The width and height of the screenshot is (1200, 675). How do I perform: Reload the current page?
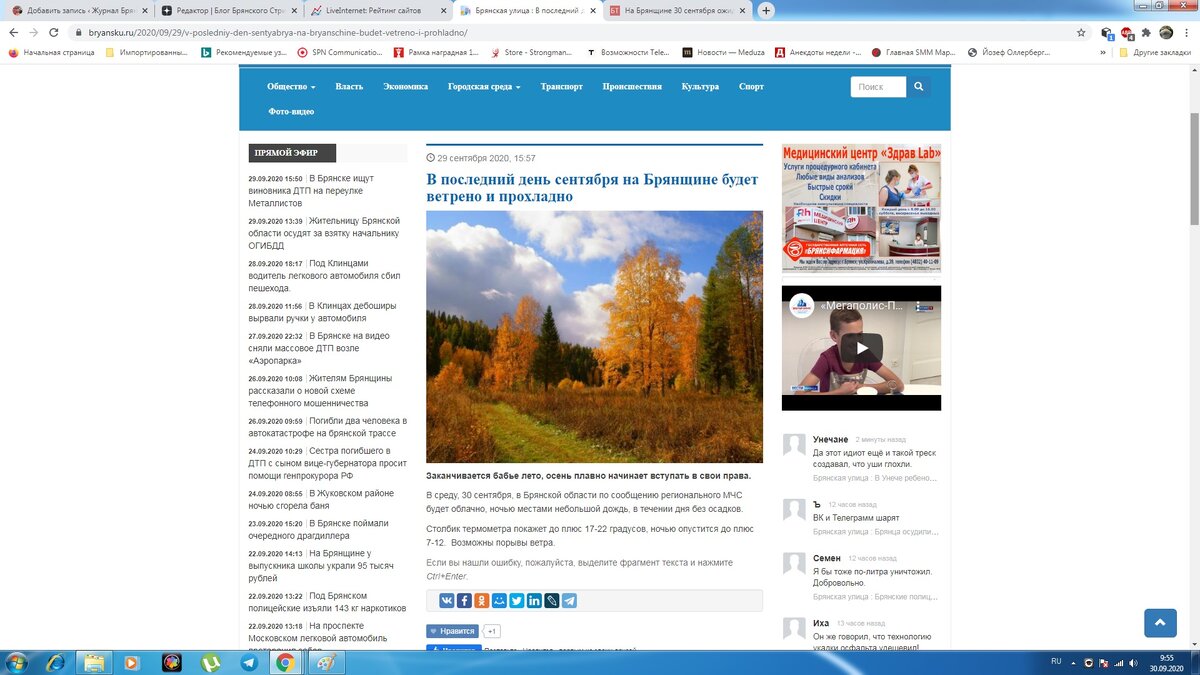click(x=56, y=32)
